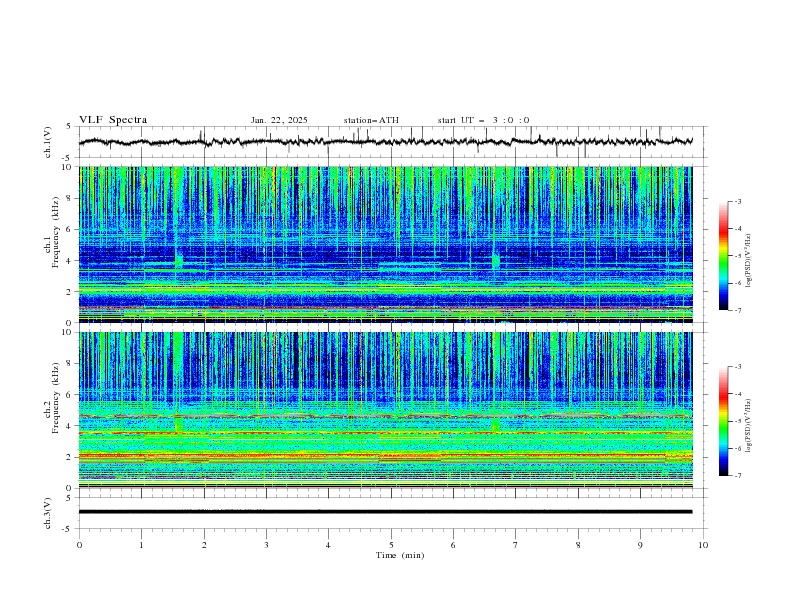Image resolution: width=792 pixels, height=612 pixels.
Task: Select the ch.2 "Frequency (kHz)" axis label
Action: click(x=56, y=397)
